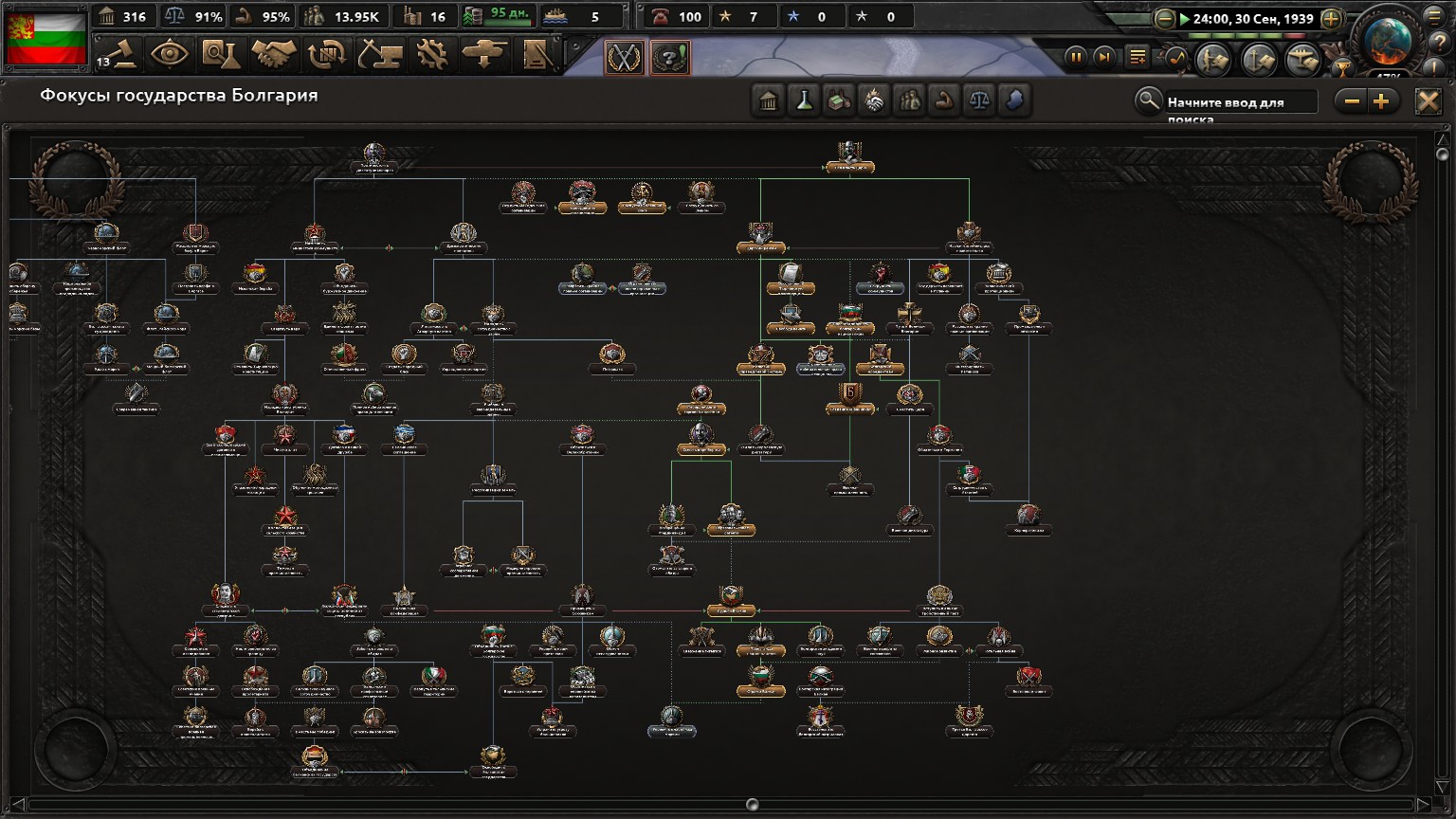Open the decisions gavel menu

[117, 55]
